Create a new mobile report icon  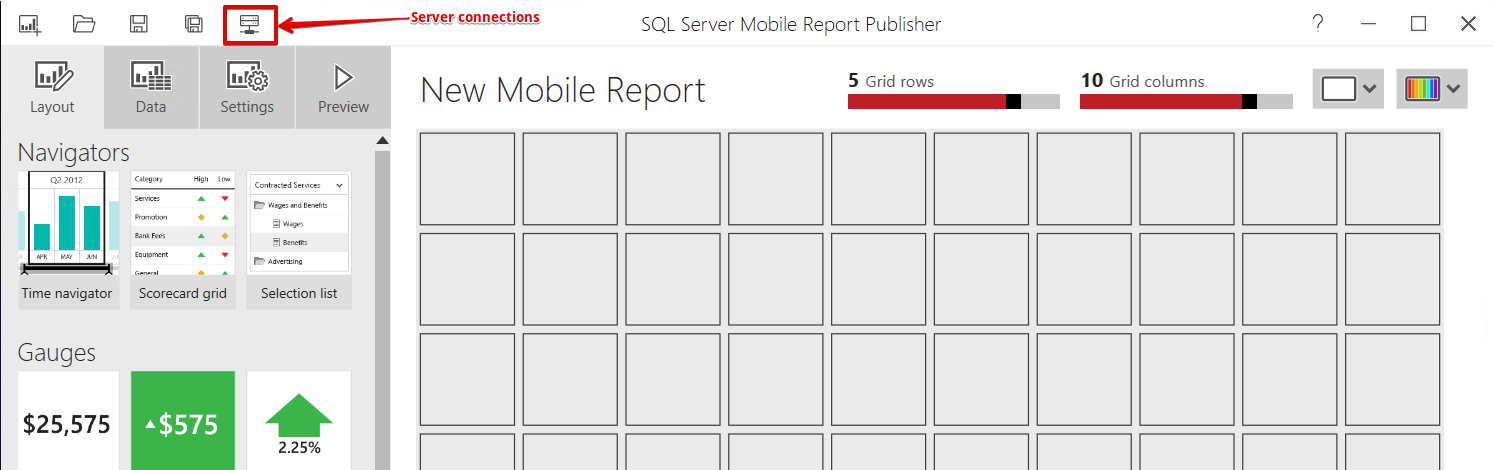click(x=30, y=25)
